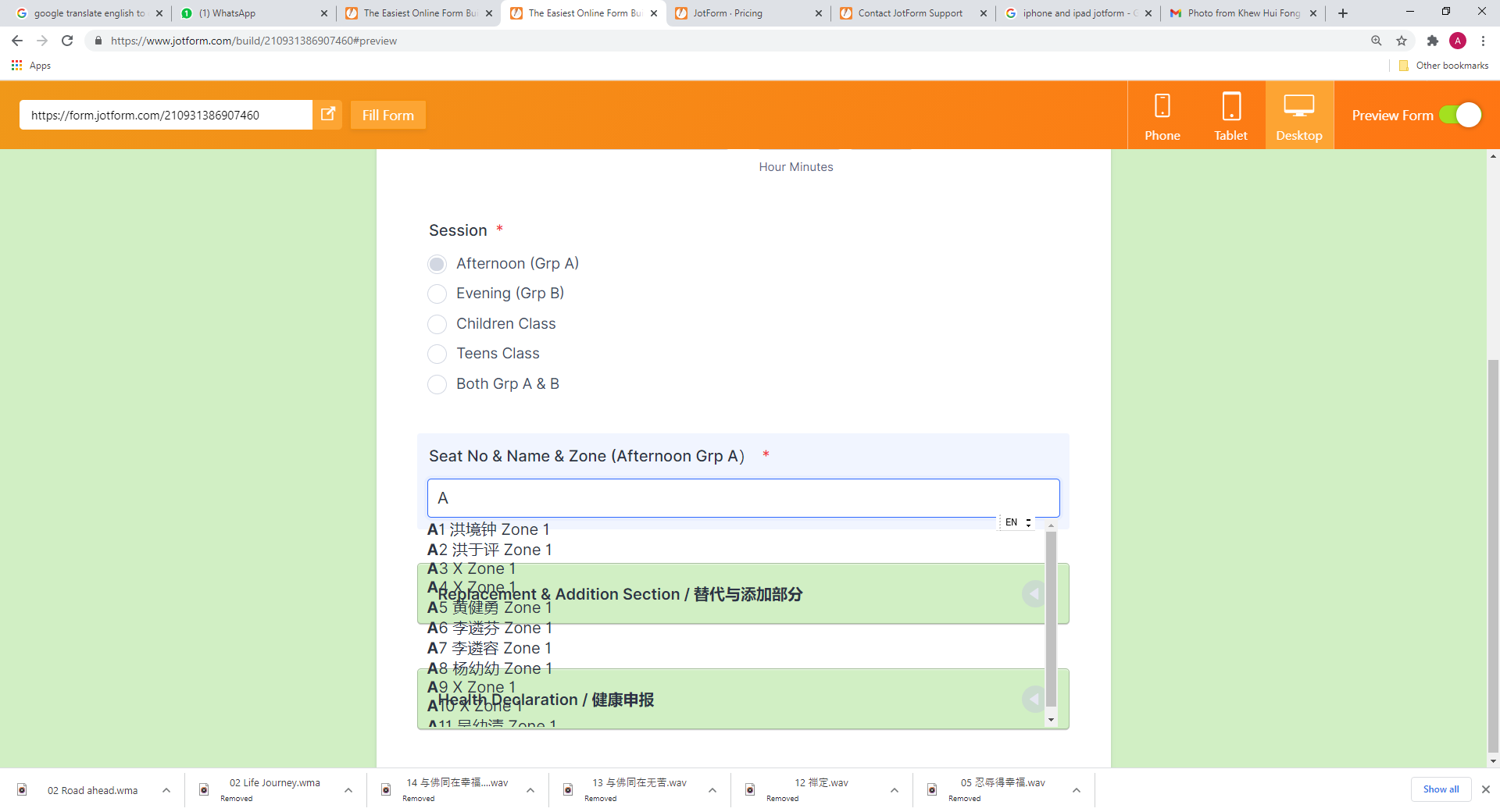The height and width of the screenshot is (812, 1500).
Task: Select the Both Grp A & B option
Action: (437, 384)
